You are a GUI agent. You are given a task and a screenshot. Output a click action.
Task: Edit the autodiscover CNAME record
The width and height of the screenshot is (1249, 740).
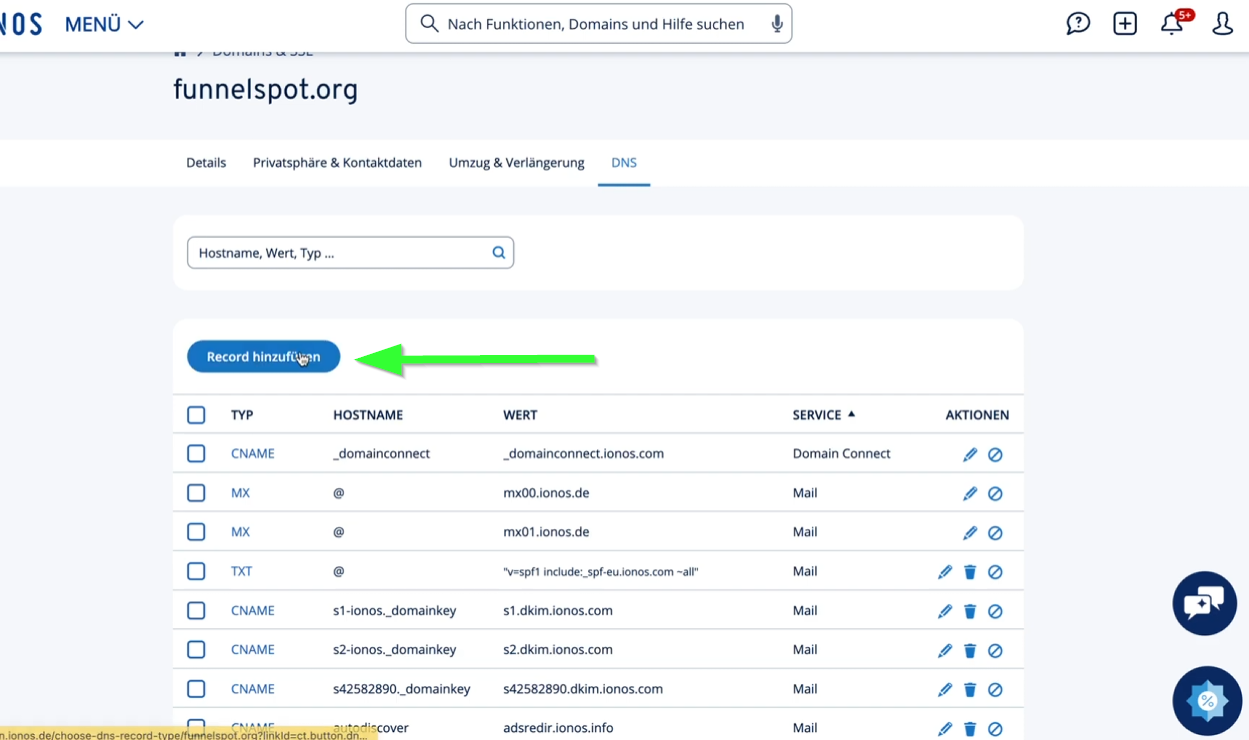(945, 729)
